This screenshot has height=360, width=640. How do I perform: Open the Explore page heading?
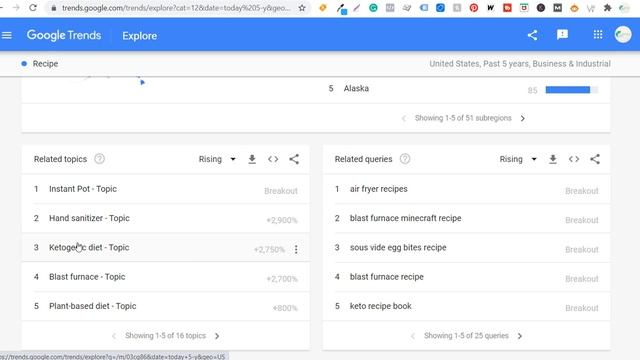click(140, 36)
